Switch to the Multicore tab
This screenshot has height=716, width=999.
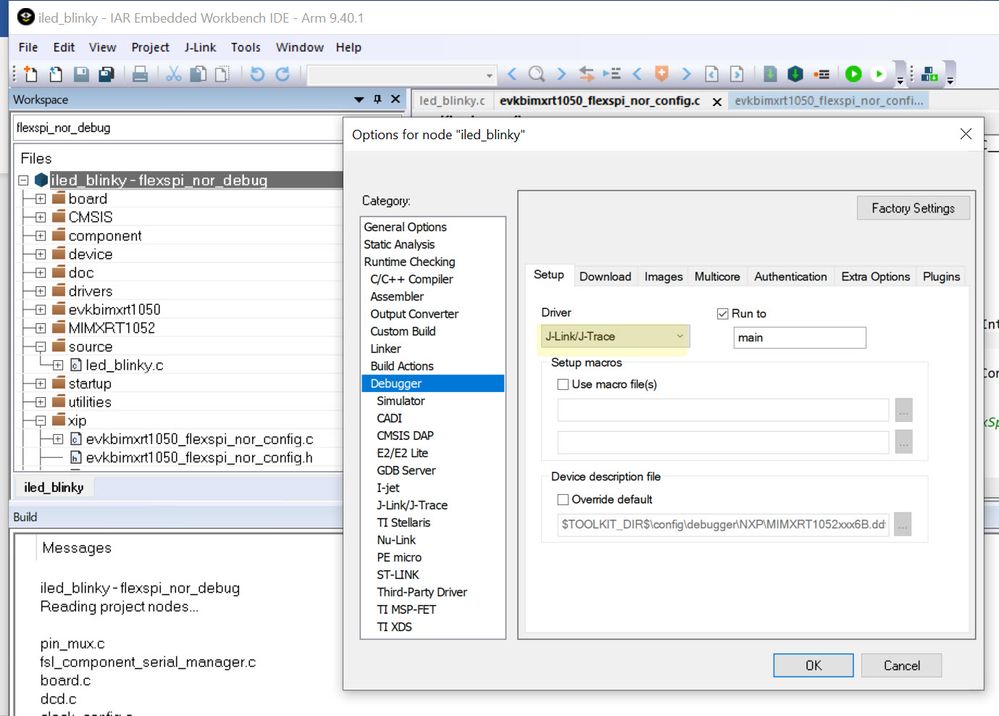(x=717, y=276)
